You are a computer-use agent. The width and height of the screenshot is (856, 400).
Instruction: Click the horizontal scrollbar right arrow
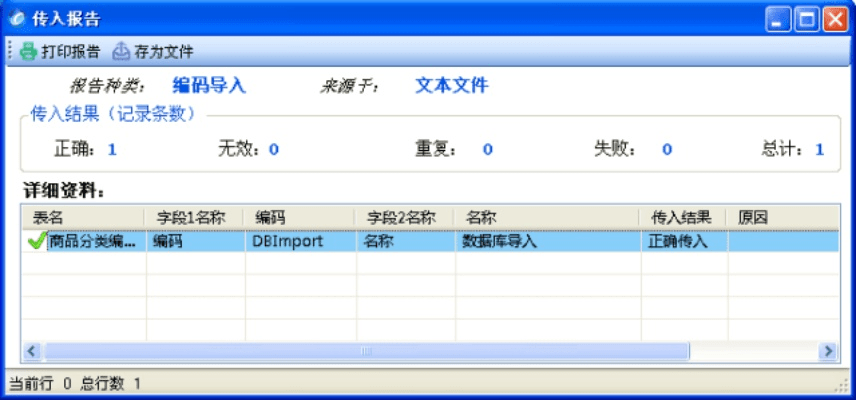829,351
